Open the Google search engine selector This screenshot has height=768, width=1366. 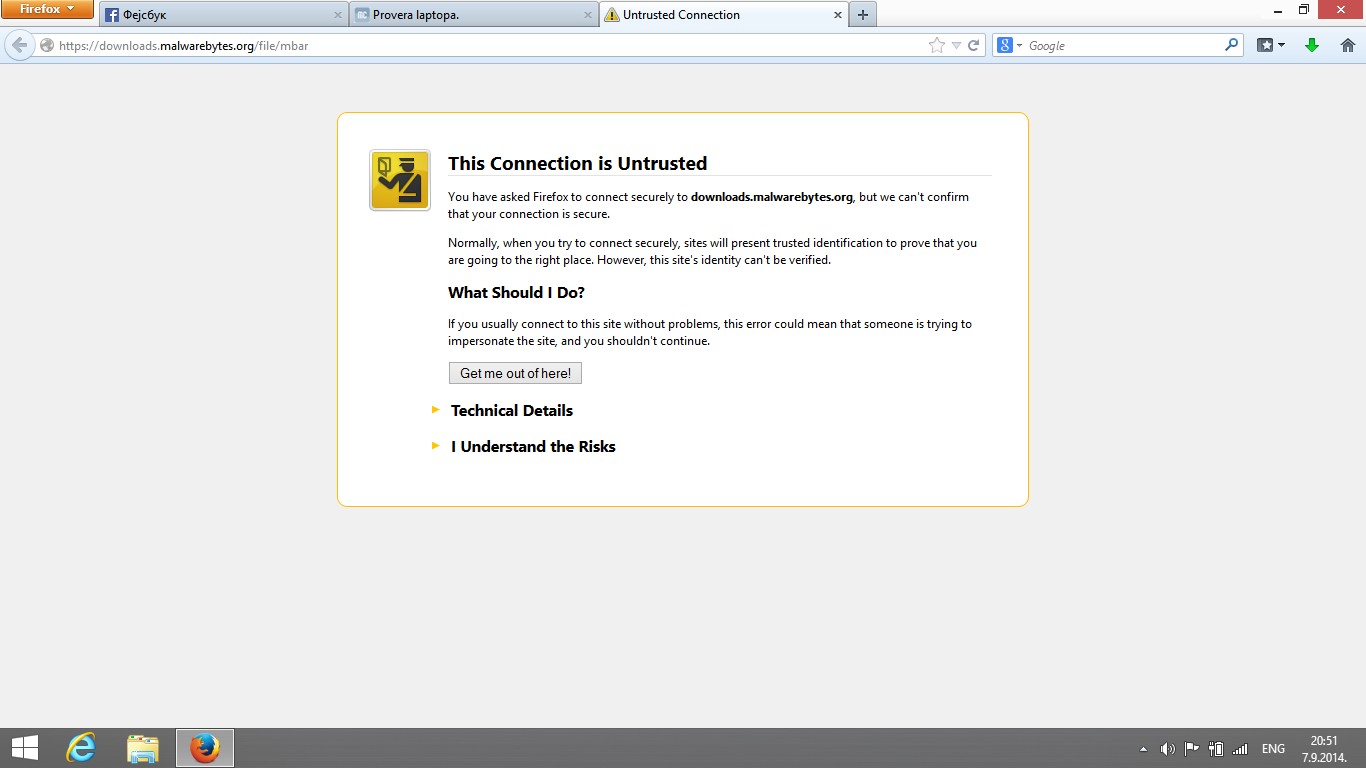[1009, 45]
